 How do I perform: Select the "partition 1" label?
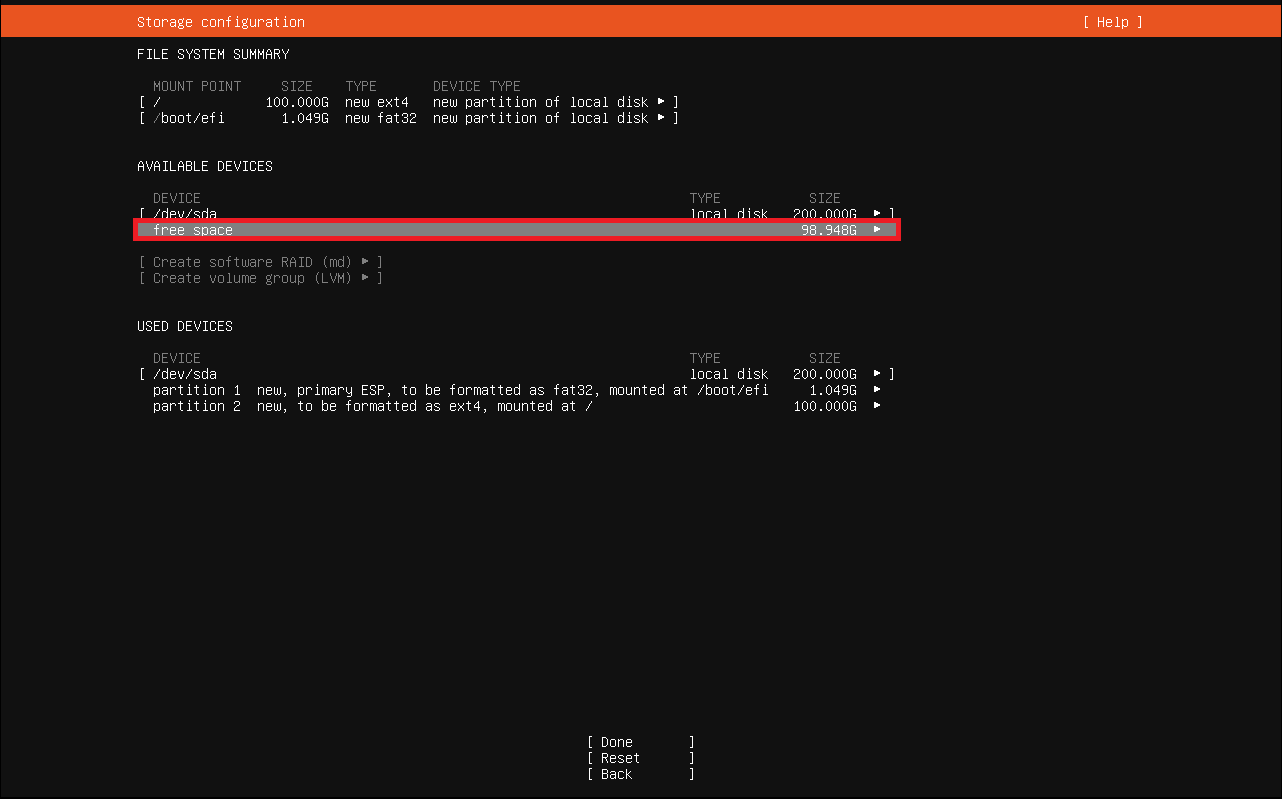tap(197, 390)
